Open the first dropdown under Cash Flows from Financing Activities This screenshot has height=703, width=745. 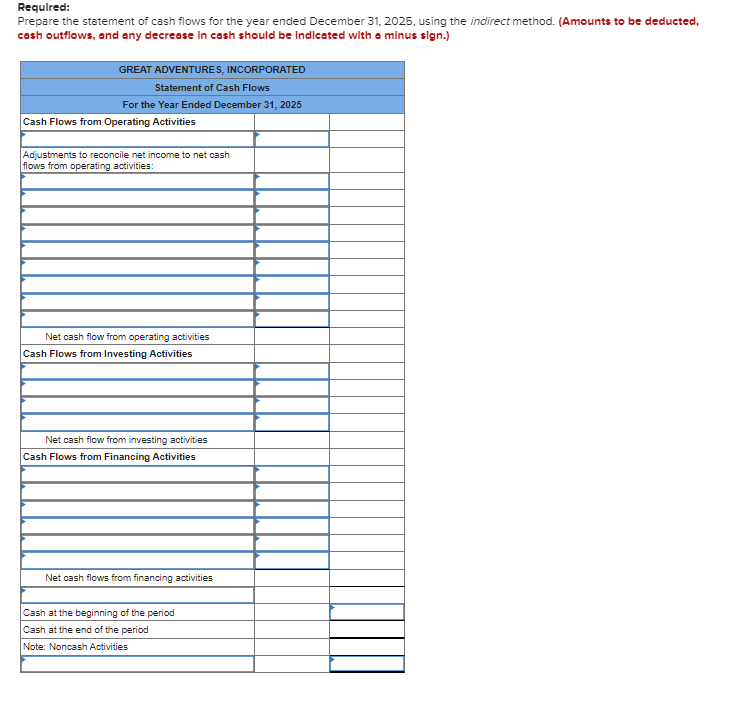pos(137,474)
